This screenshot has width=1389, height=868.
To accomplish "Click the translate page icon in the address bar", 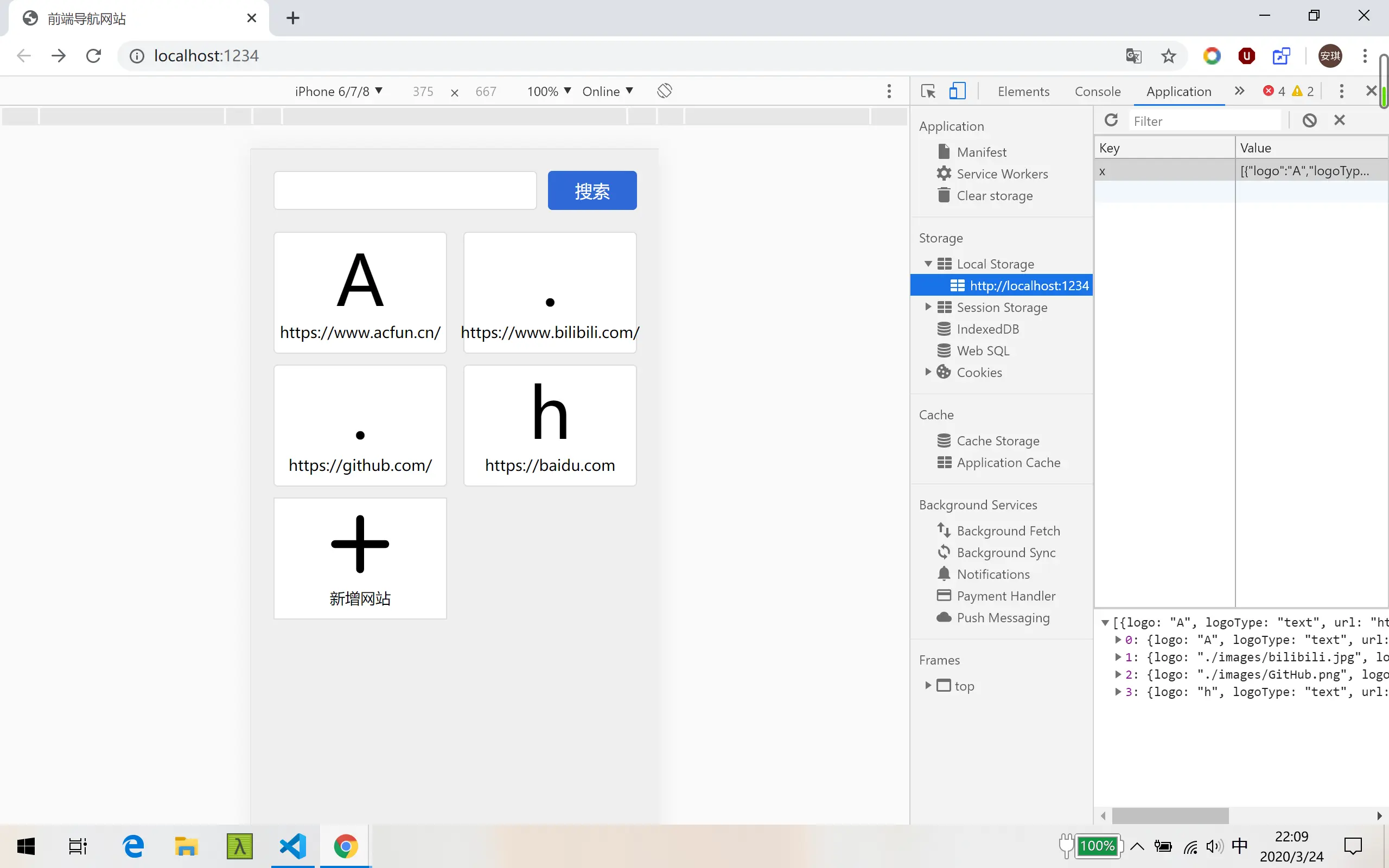I will (x=1133, y=56).
